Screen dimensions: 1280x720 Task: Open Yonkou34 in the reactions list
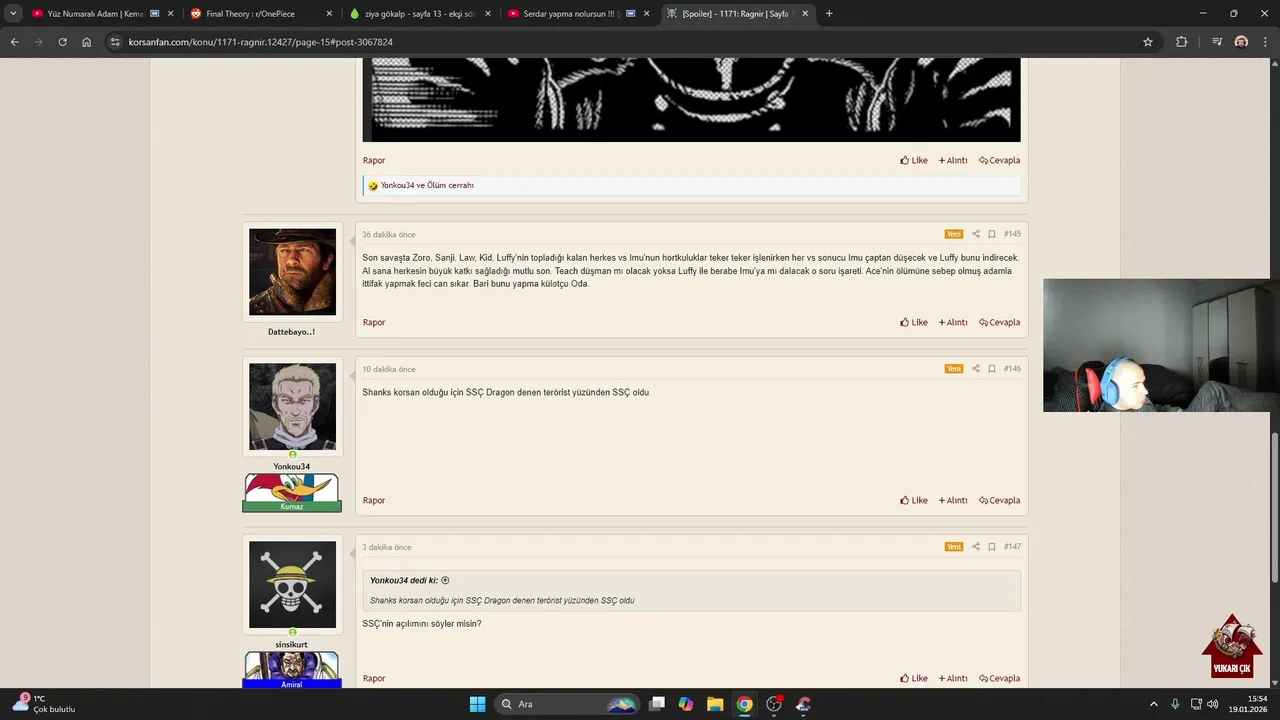pos(397,185)
